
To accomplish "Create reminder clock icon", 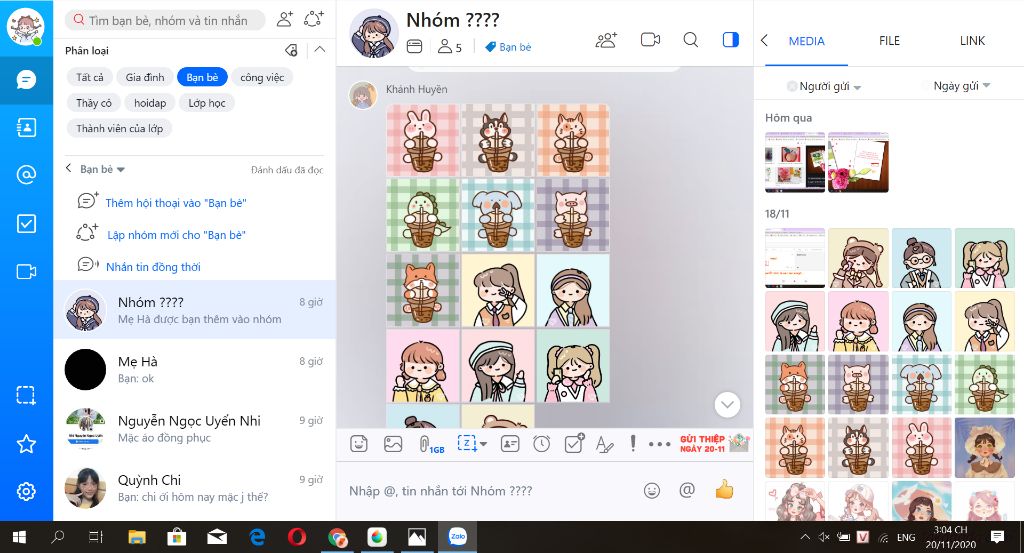I will point(541,444).
